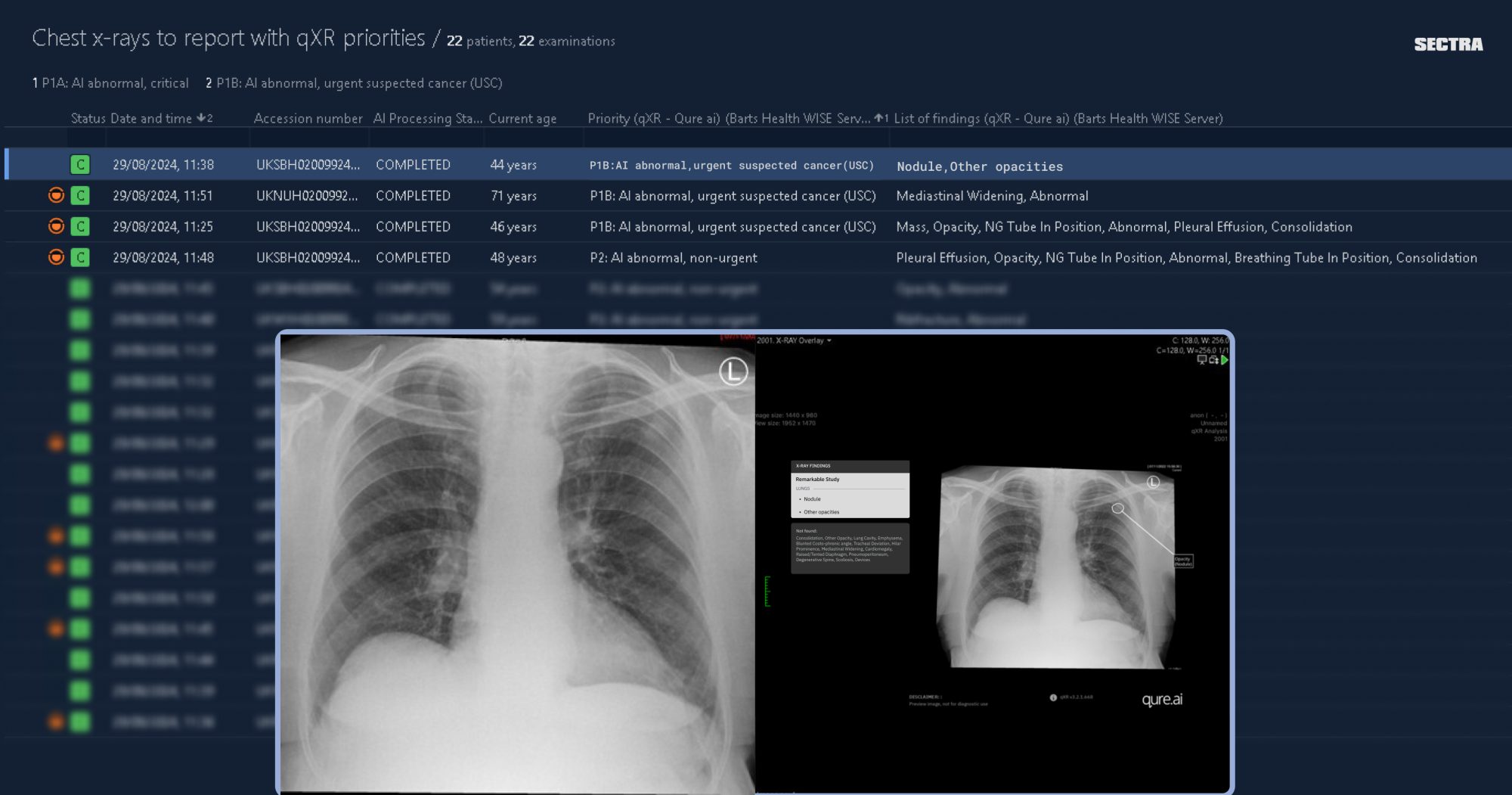Click Other opacities in the findings panel

pyautogui.click(x=821, y=512)
